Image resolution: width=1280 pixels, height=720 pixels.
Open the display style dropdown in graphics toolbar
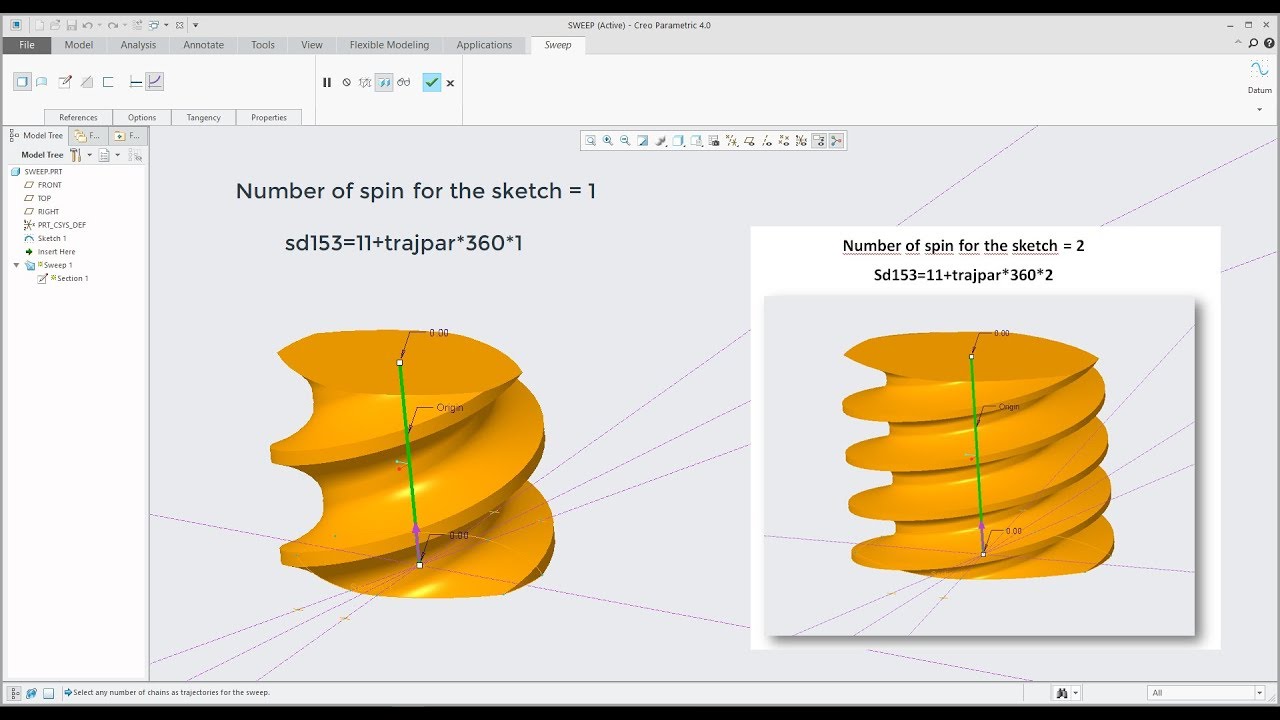coord(678,141)
